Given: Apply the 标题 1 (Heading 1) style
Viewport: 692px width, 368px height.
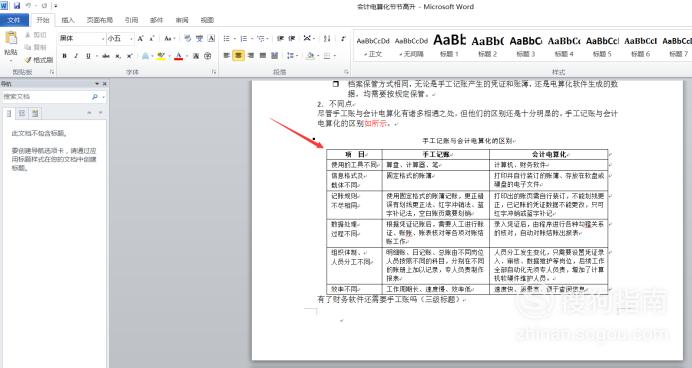Looking at the screenshot, I should (x=449, y=46).
